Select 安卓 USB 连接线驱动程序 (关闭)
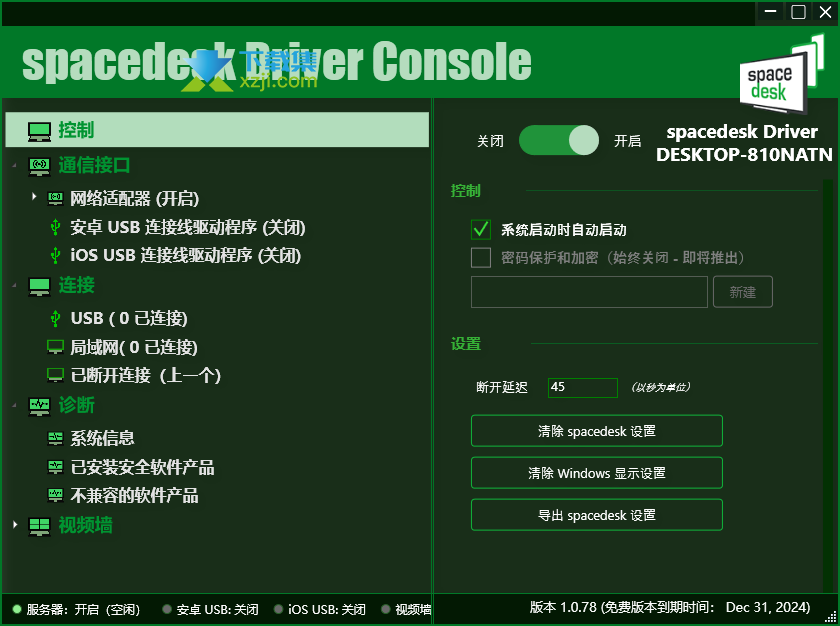Viewport: 840px width, 626px height. click(188, 227)
